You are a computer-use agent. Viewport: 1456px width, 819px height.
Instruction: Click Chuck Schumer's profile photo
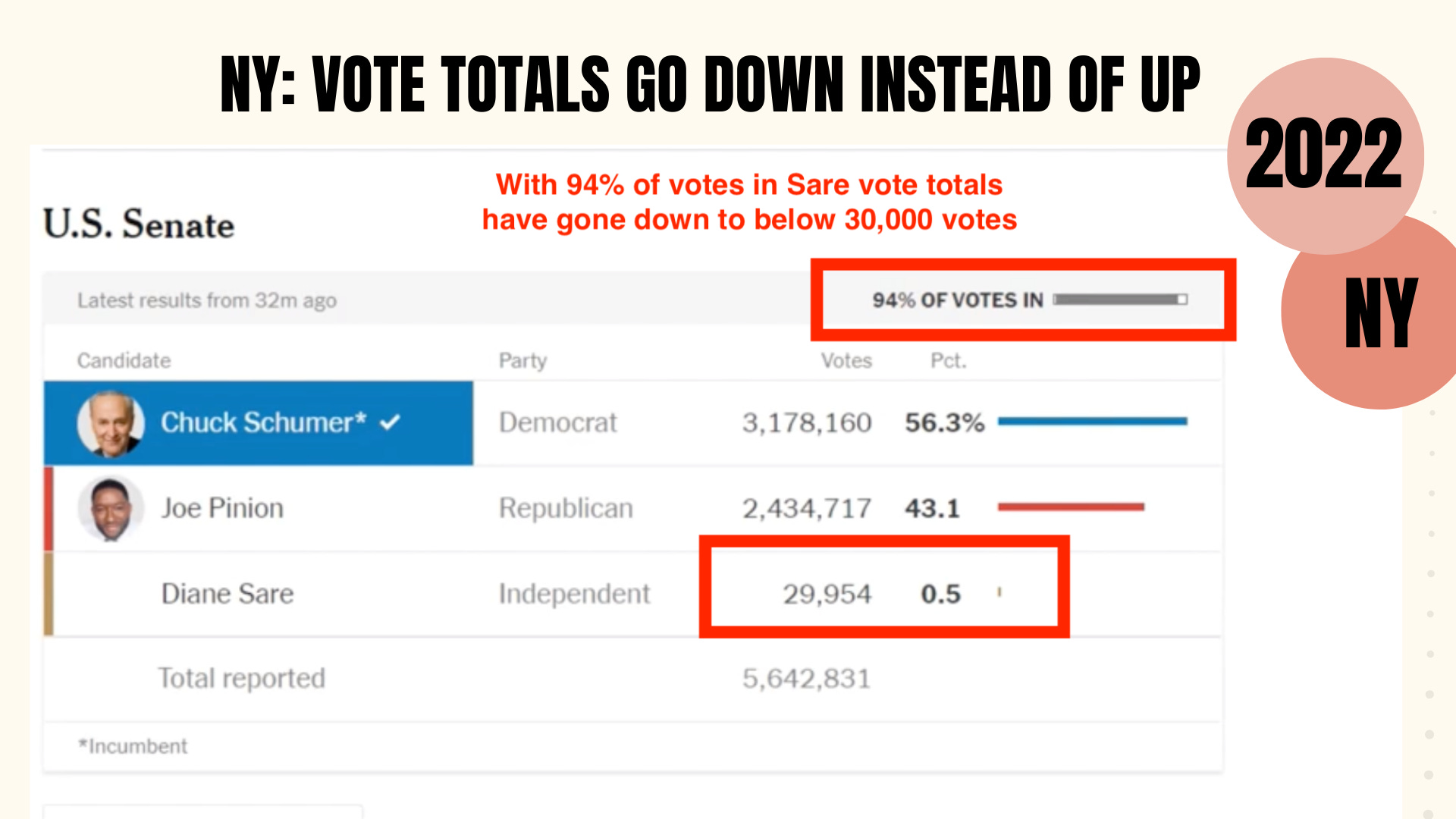tap(111, 423)
